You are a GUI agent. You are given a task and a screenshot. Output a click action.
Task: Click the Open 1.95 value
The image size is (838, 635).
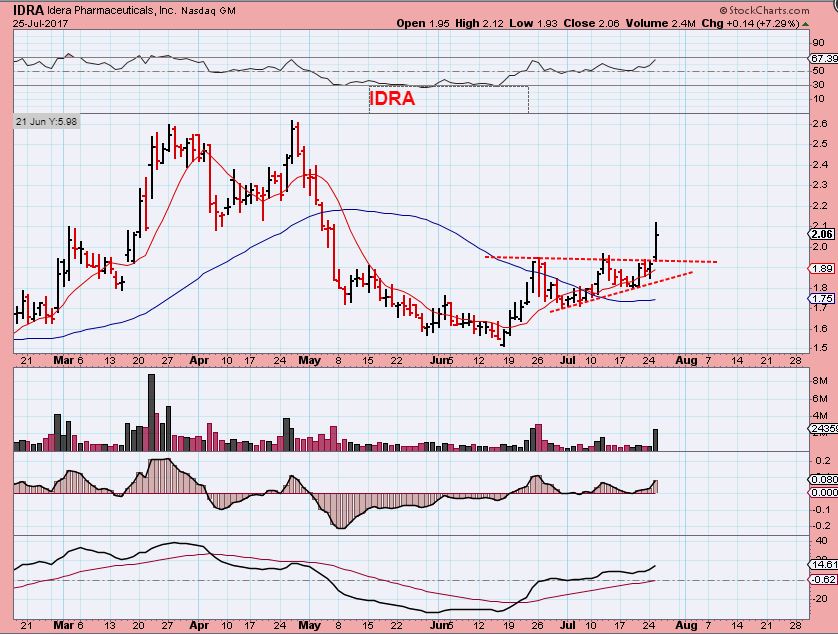(424, 24)
